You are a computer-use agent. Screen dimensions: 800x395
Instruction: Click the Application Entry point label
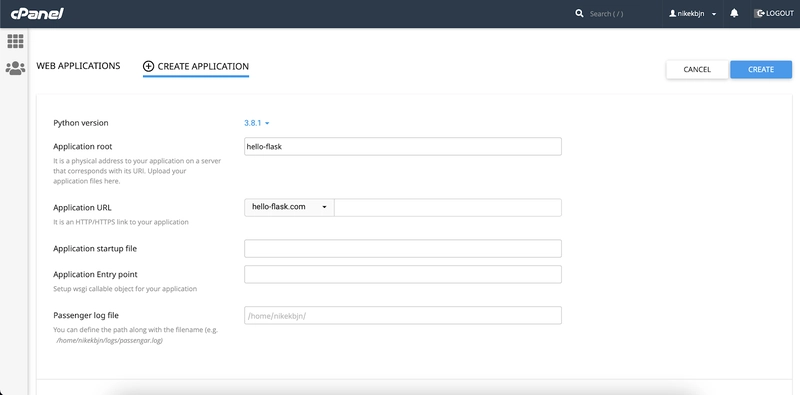click(95, 274)
